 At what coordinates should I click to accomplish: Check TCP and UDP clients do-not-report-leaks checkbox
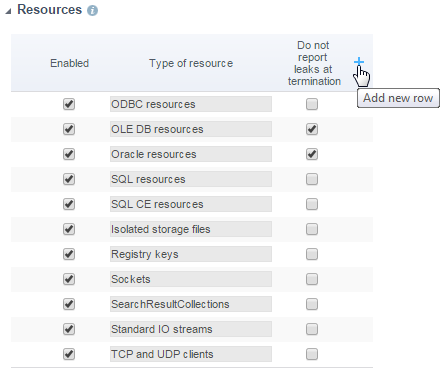tap(312, 354)
